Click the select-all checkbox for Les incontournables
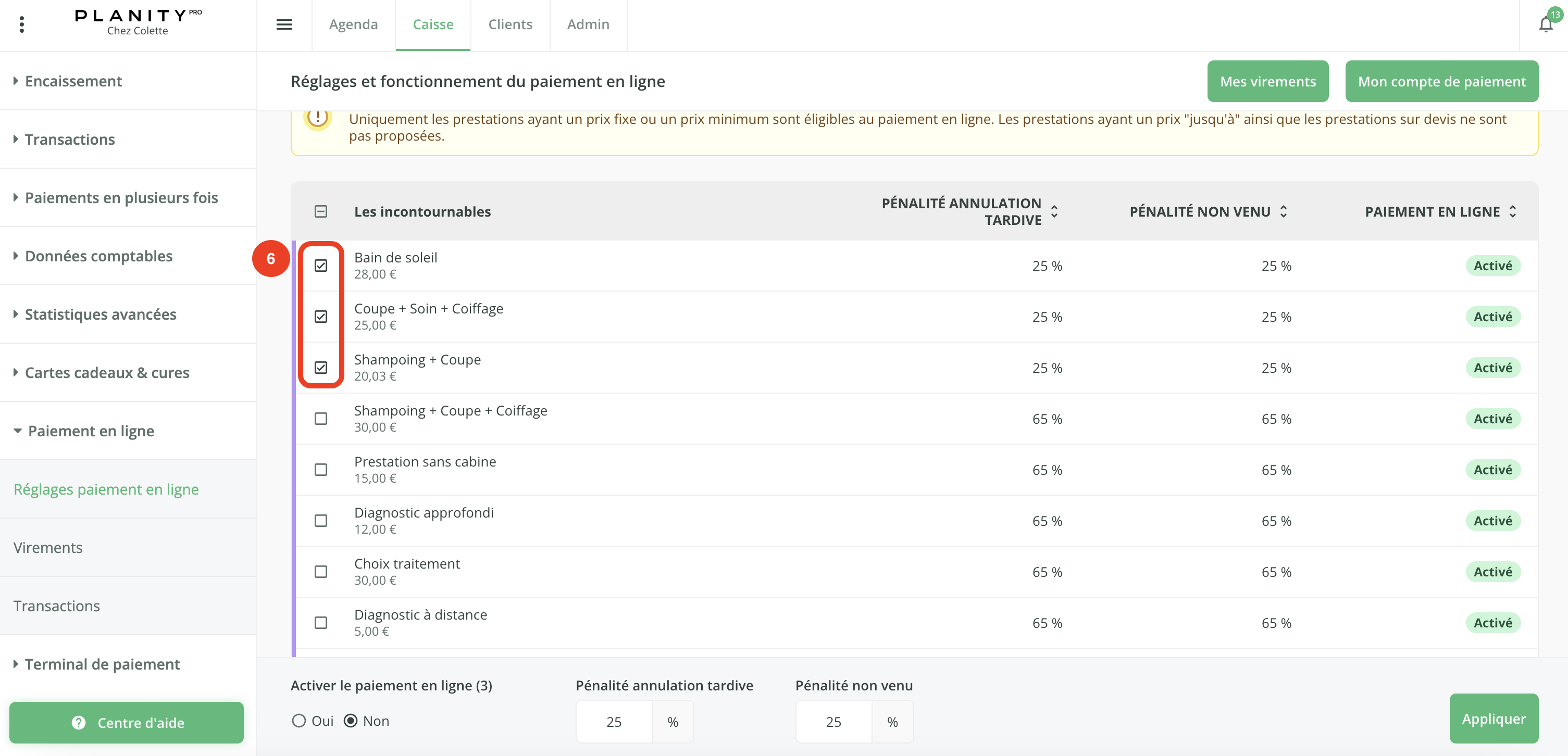This screenshot has width=1568, height=756. (321, 212)
